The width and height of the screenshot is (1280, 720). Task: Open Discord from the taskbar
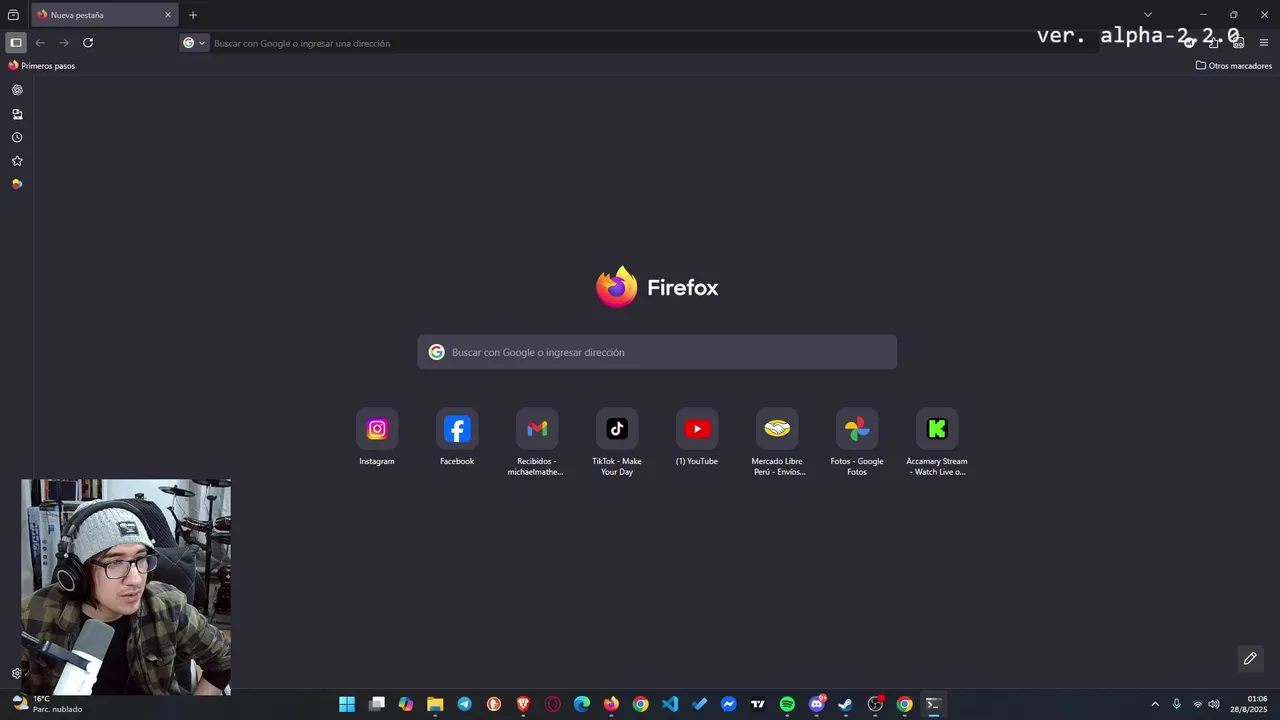coord(817,704)
